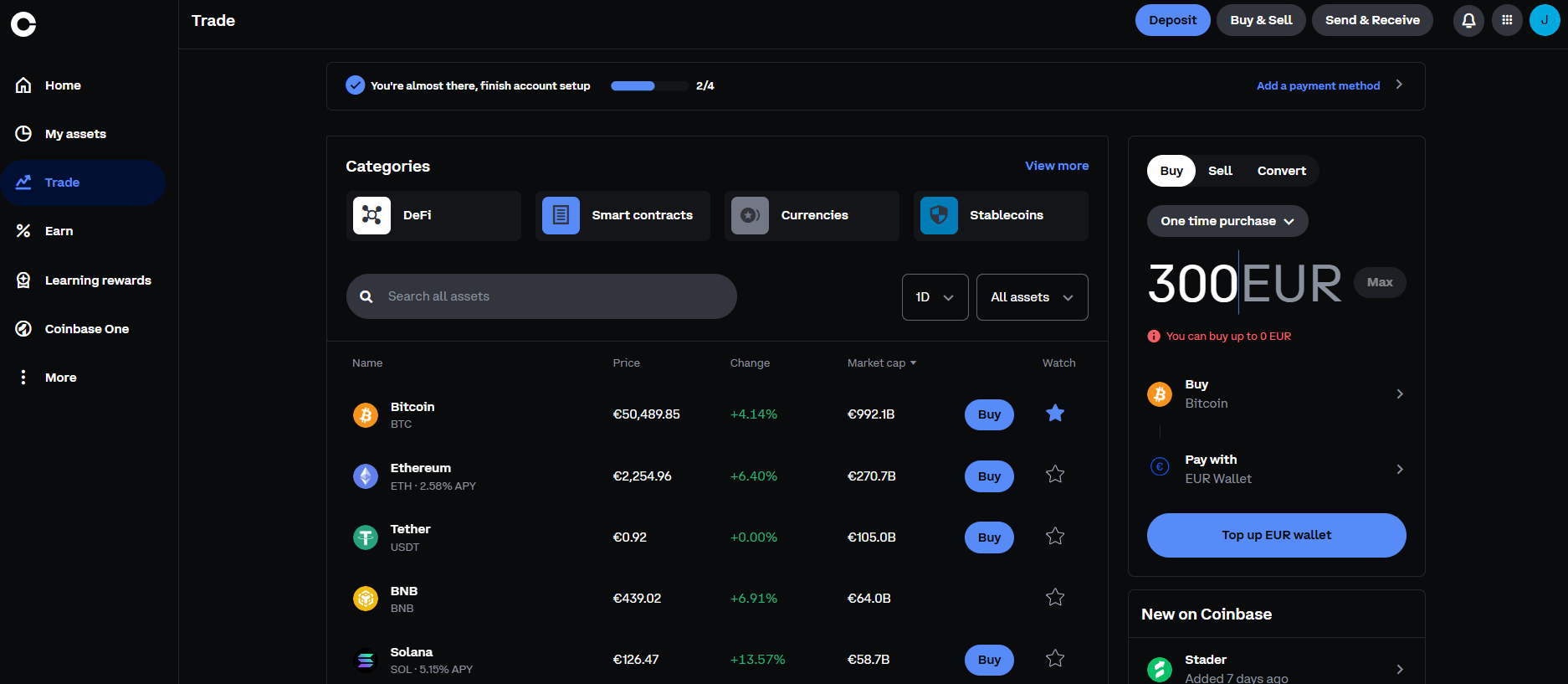Click the Smart contracts category icon
This screenshot has width=1568, height=684.
[x=561, y=215]
